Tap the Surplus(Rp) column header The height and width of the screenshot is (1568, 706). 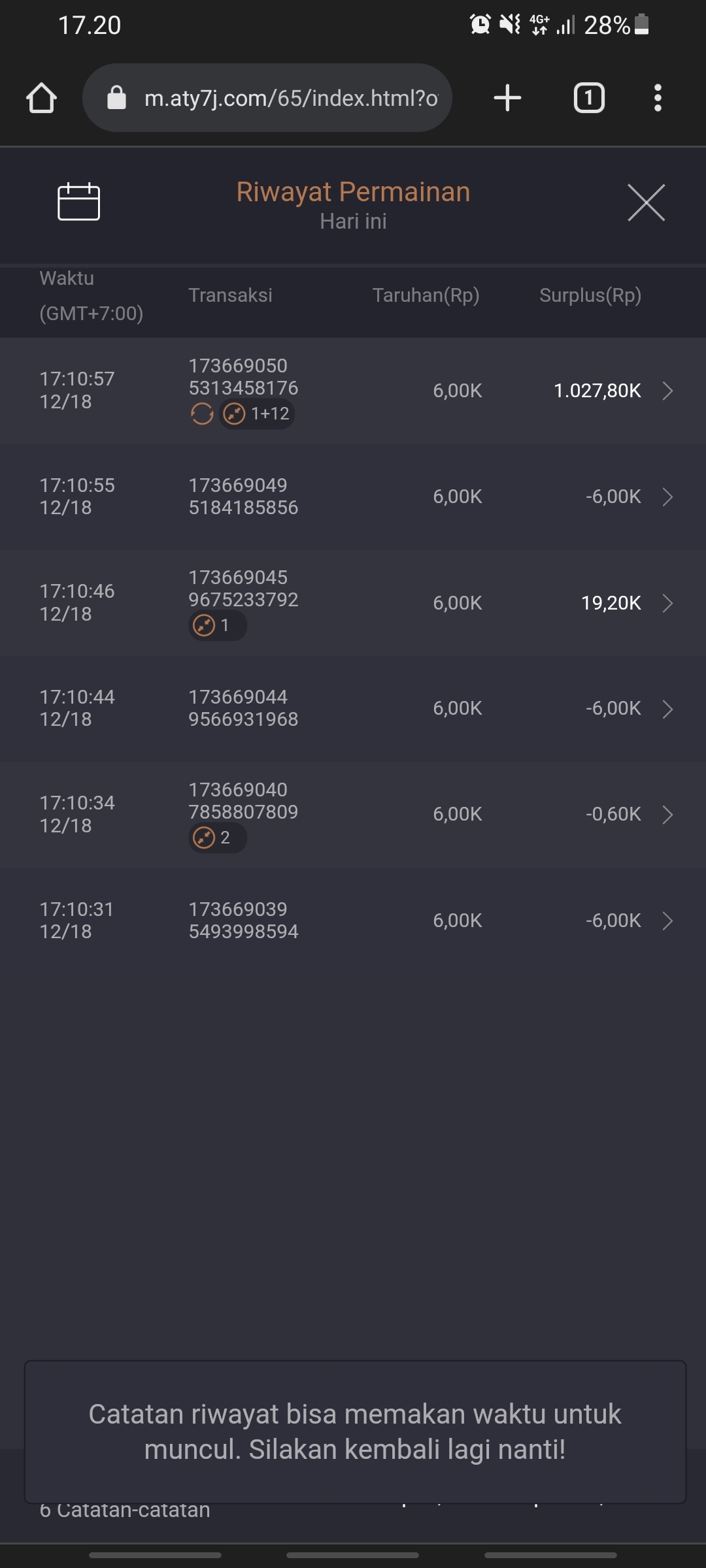590,295
